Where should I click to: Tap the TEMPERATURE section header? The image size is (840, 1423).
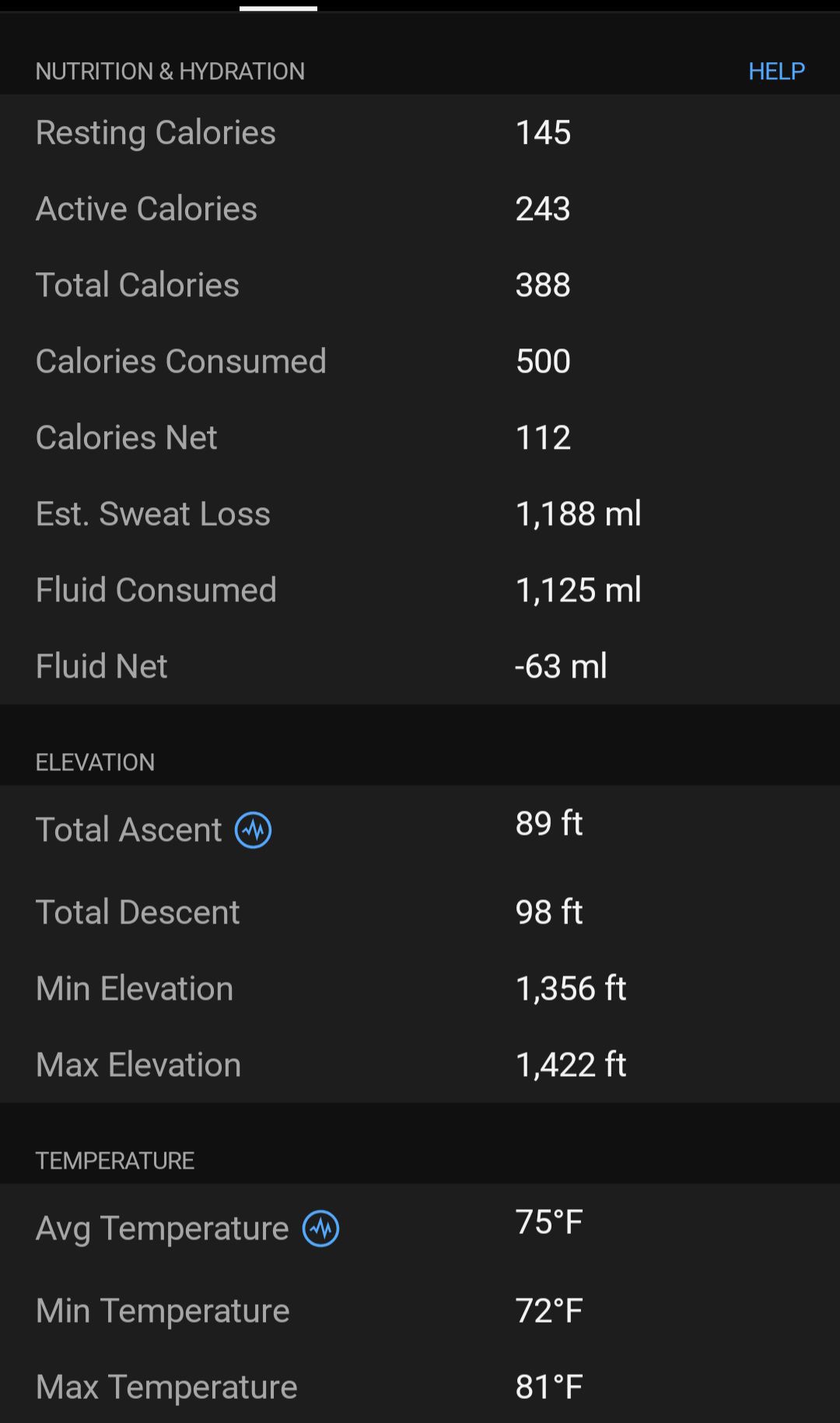115,1160
